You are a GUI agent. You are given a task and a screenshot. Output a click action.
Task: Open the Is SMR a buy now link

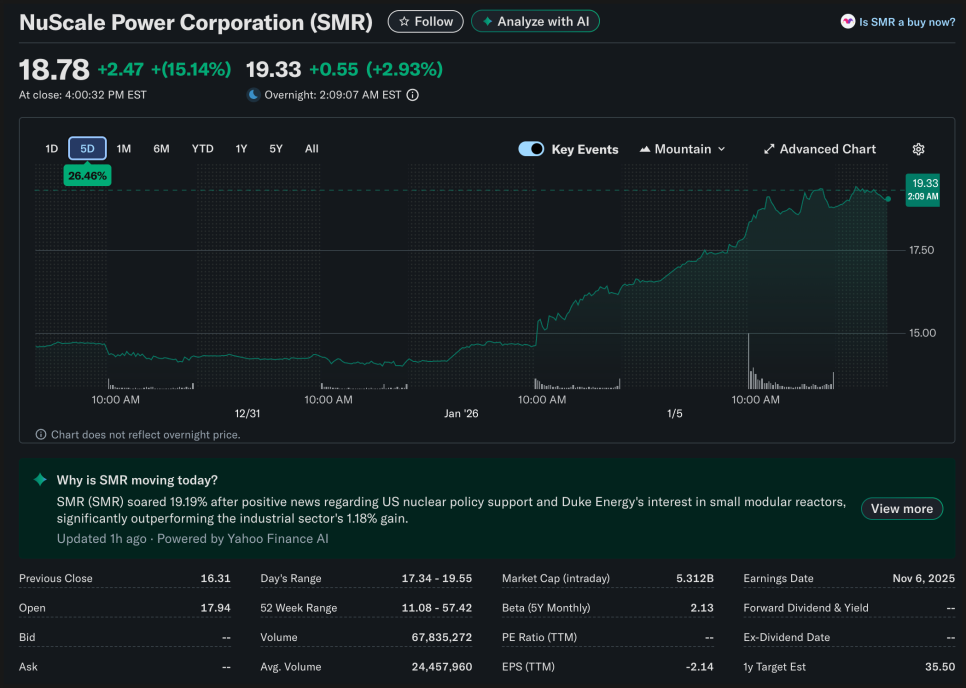(906, 22)
